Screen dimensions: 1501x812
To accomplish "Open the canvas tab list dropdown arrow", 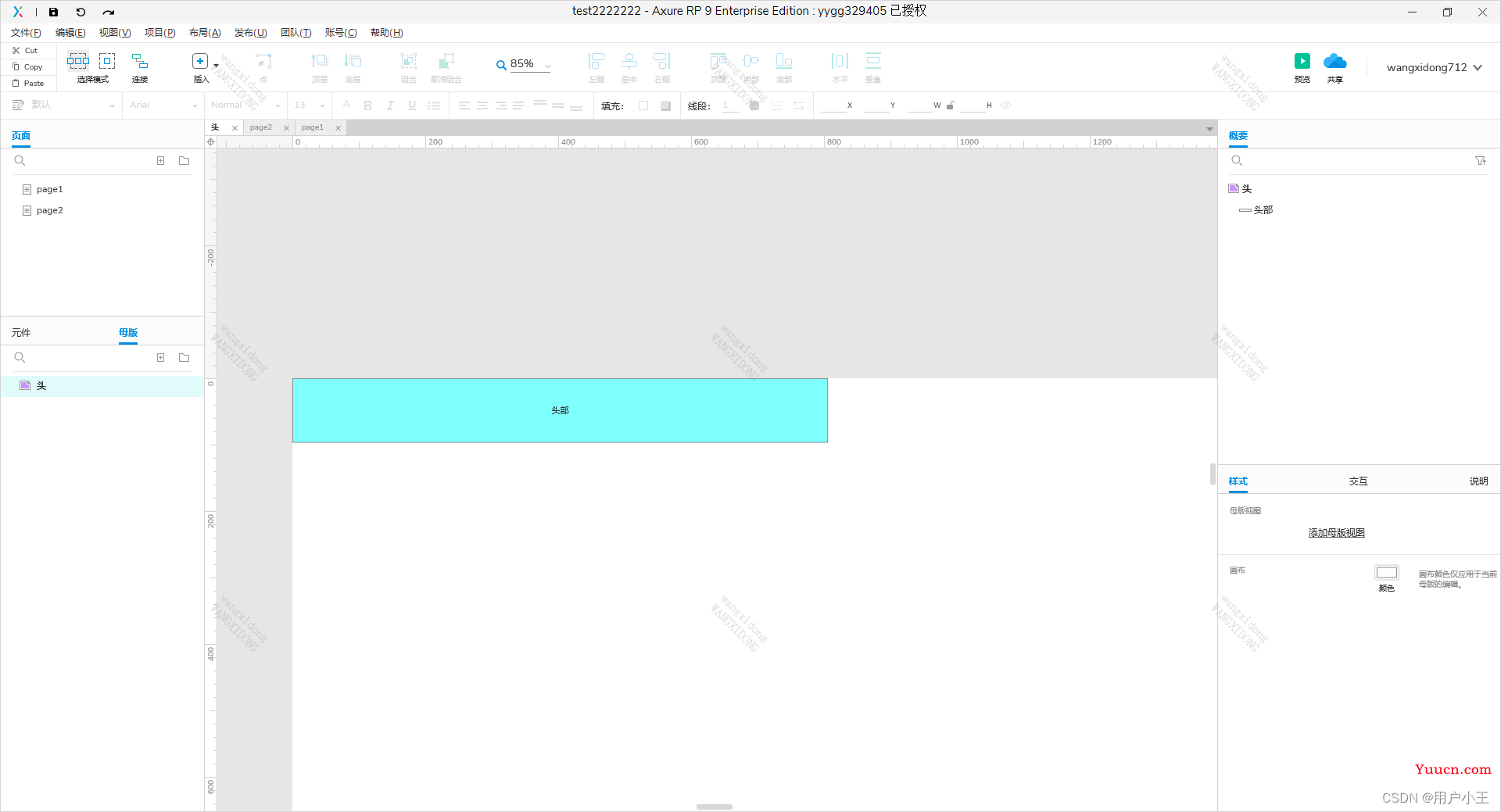I will coord(1209,128).
